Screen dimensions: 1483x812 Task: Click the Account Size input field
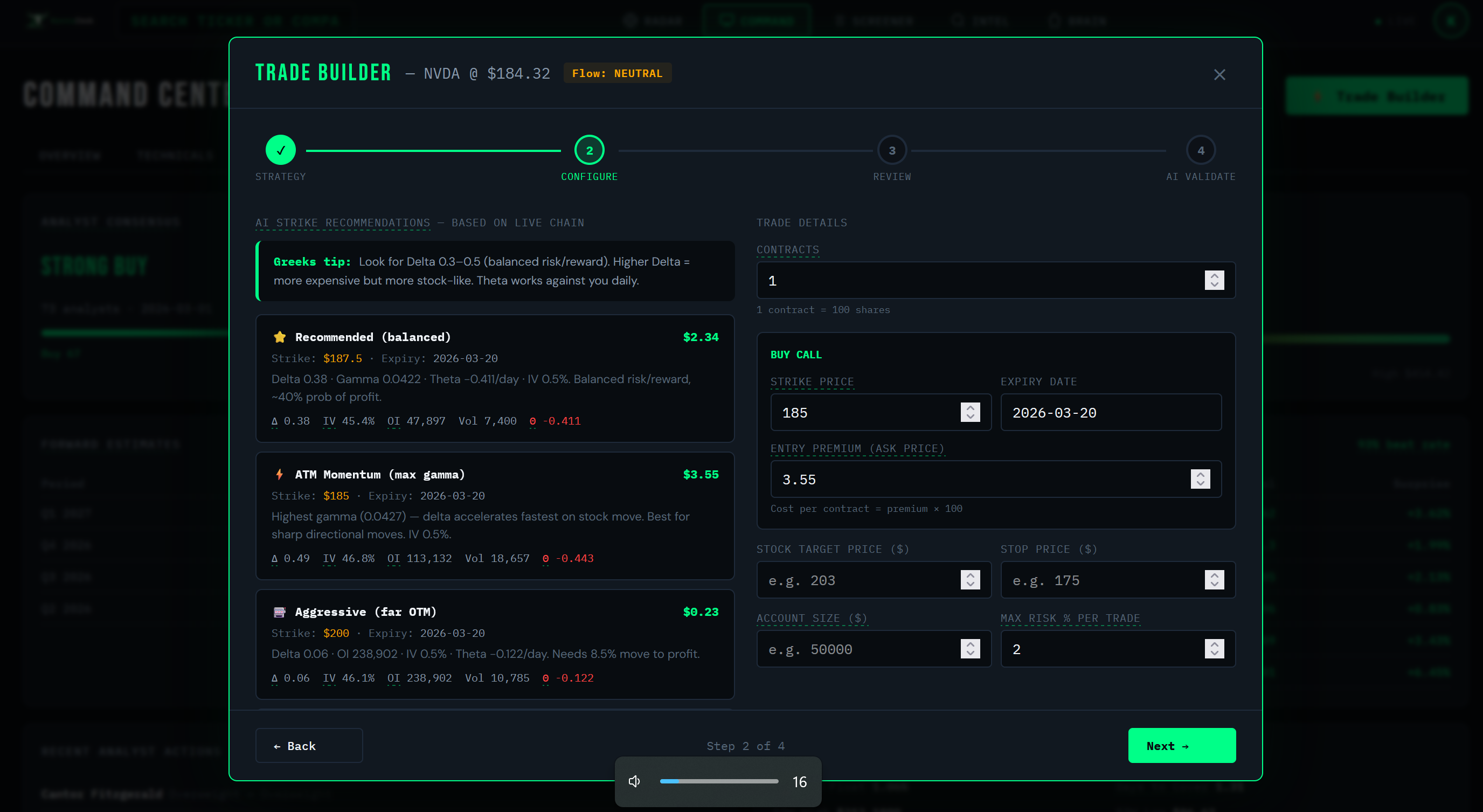(858, 649)
